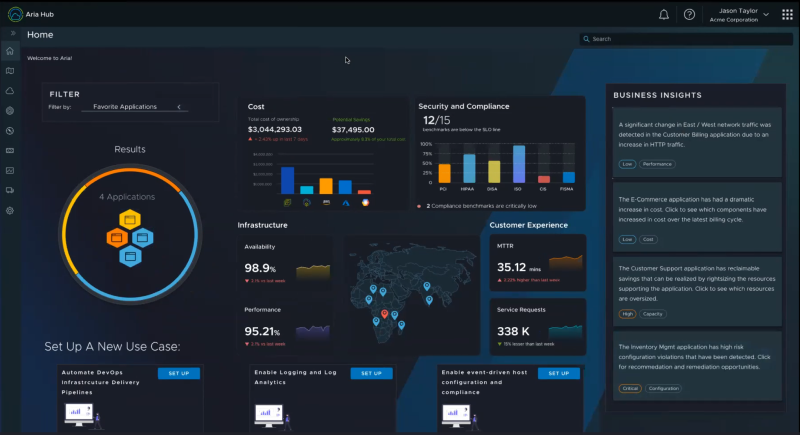Set up Enable Logging and Log Analytics

371,373
